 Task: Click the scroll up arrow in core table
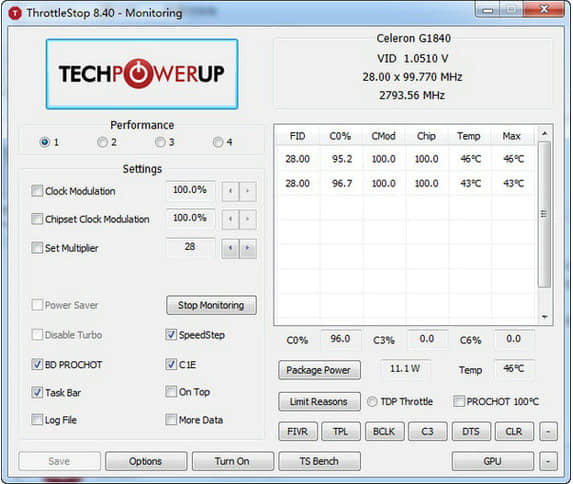544,134
